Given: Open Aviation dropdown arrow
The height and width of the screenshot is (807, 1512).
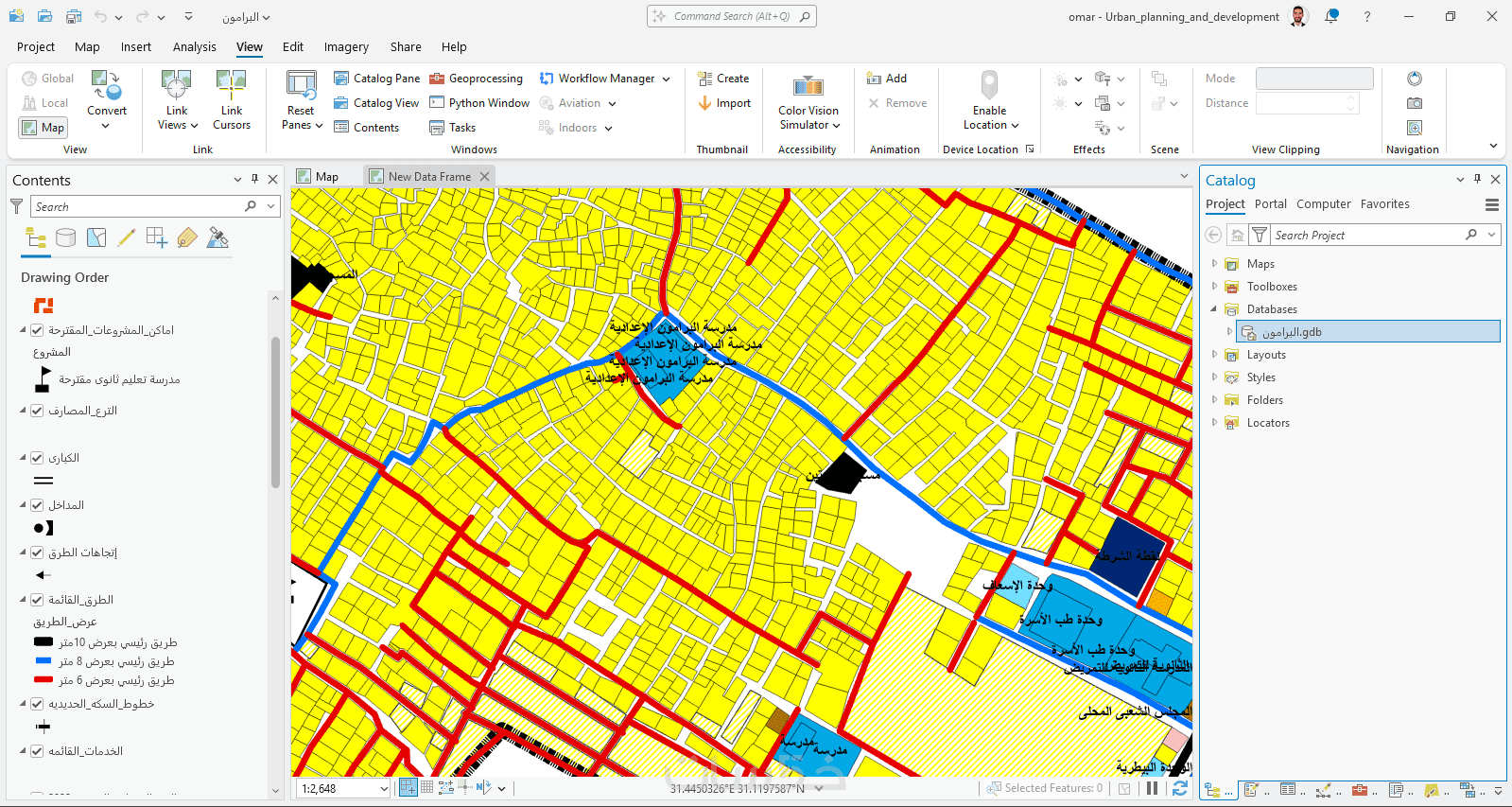Looking at the screenshot, I should click(x=612, y=104).
